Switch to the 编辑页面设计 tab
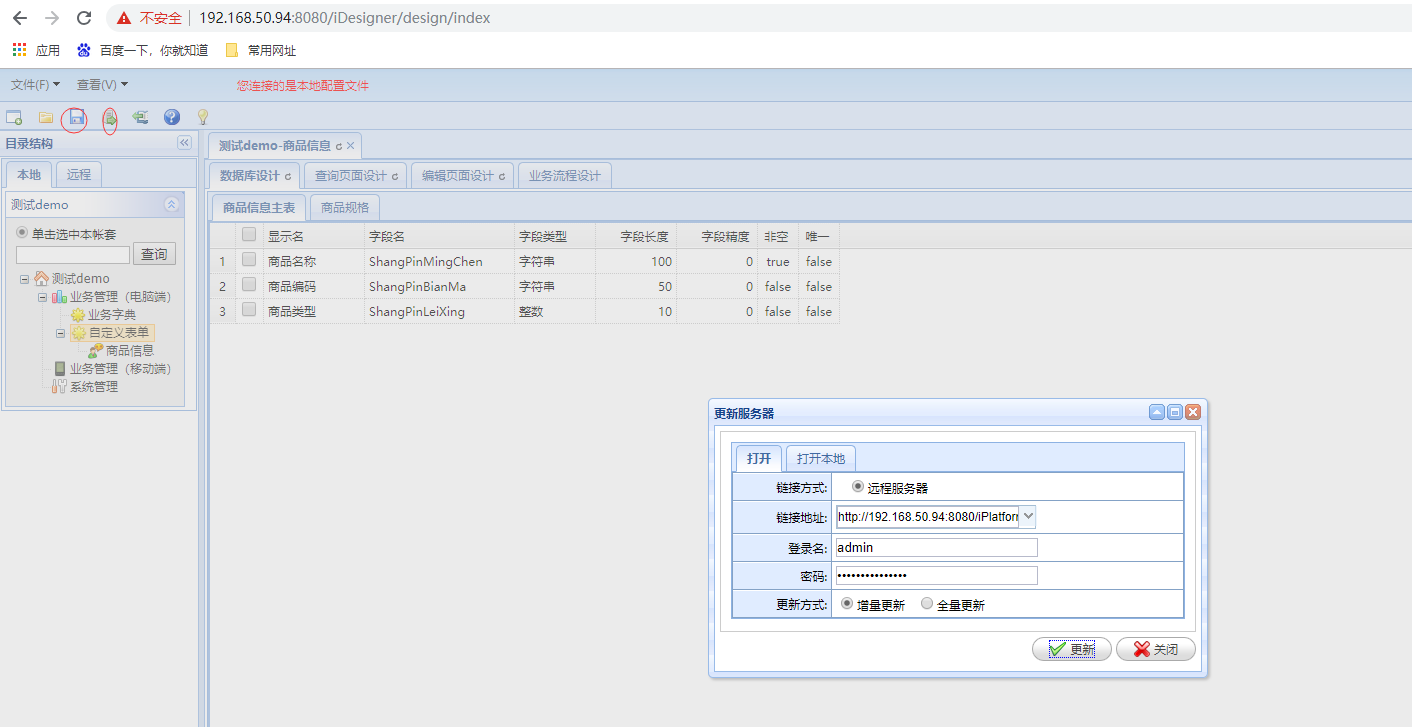Viewport: 1412px width, 727px height. click(x=462, y=176)
